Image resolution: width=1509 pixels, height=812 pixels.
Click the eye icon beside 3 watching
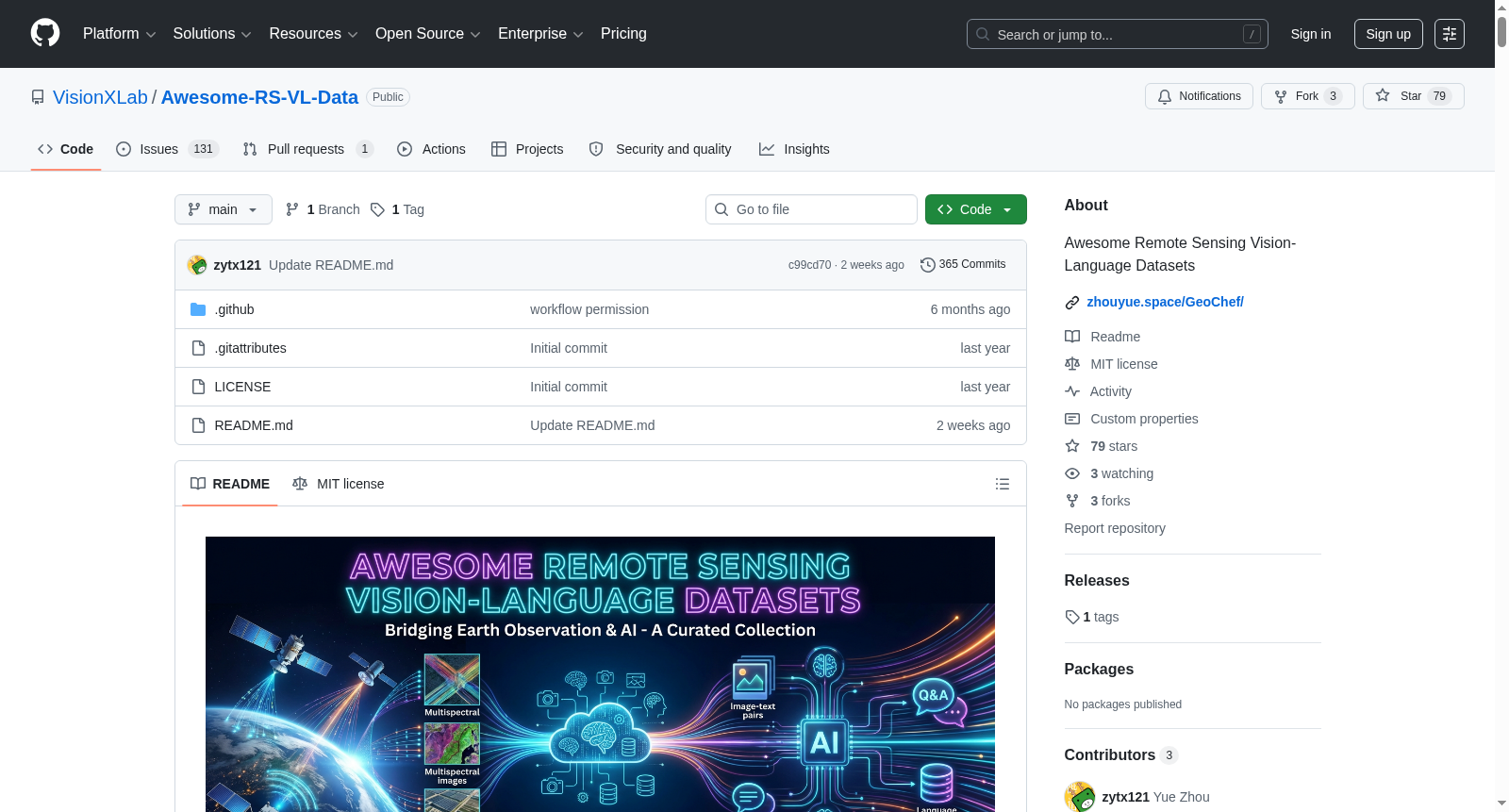[1072, 473]
